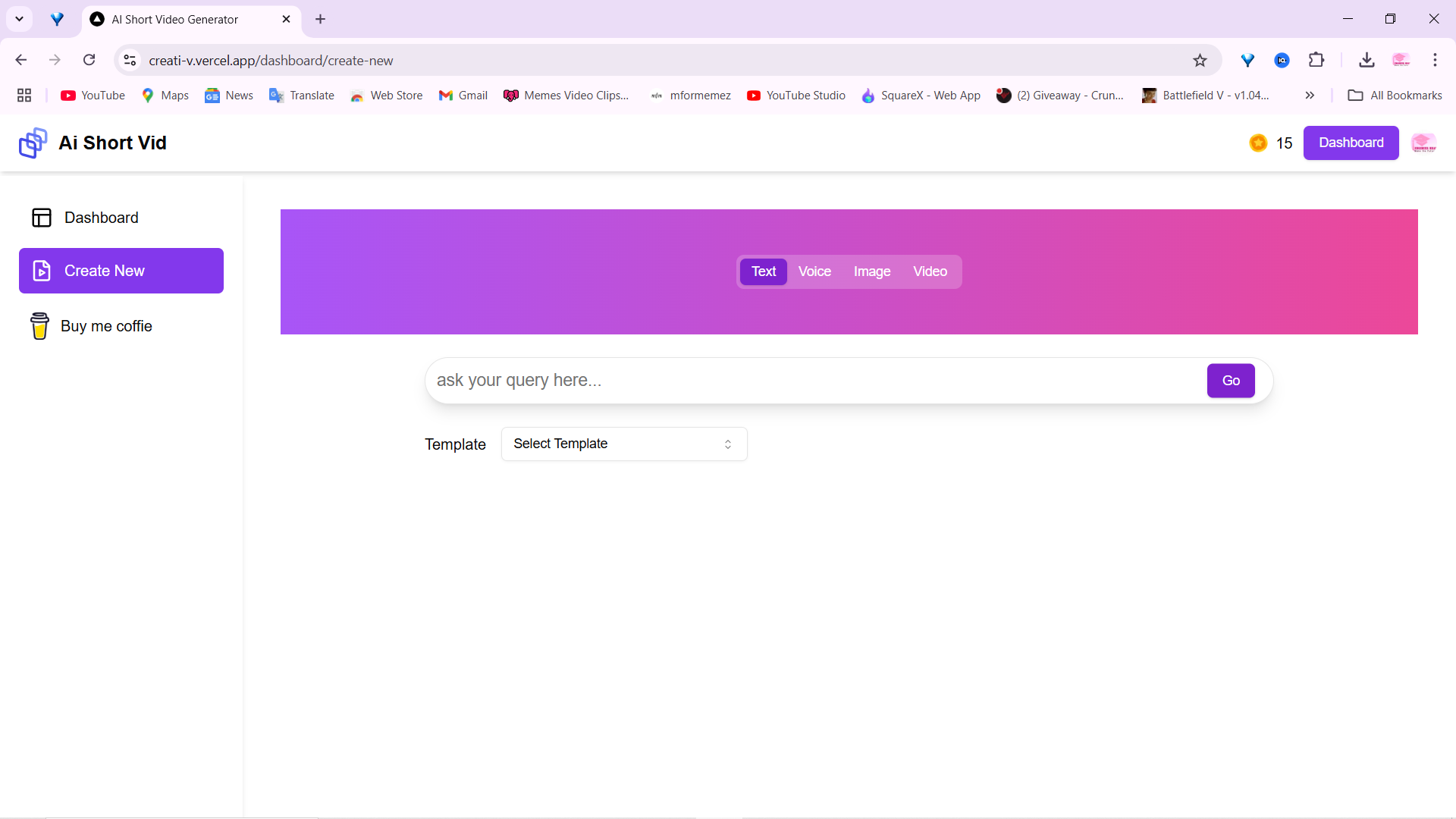Bookmark this page with the star icon

[x=1200, y=61]
